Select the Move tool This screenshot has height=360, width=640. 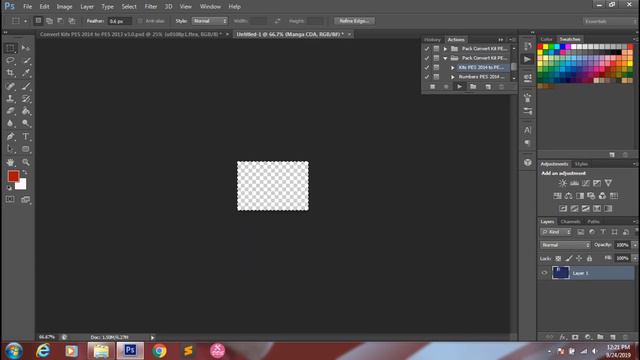pos(26,48)
